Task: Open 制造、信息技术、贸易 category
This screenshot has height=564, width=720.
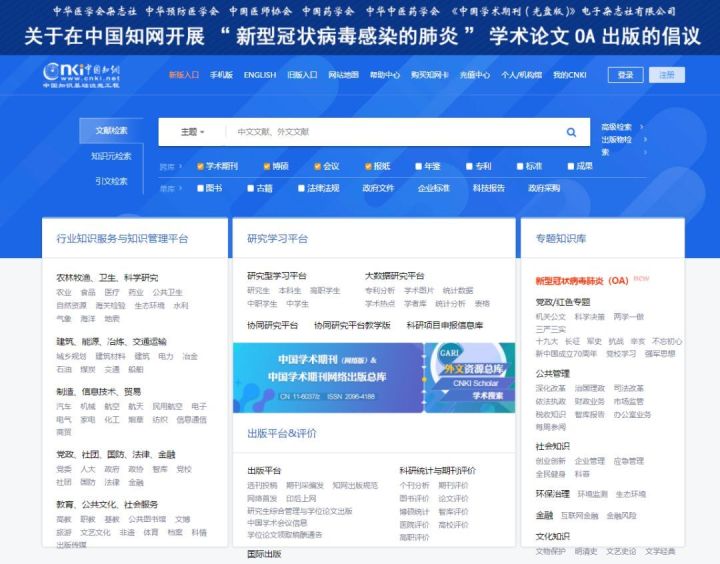Action: pyautogui.click(x=99, y=392)
